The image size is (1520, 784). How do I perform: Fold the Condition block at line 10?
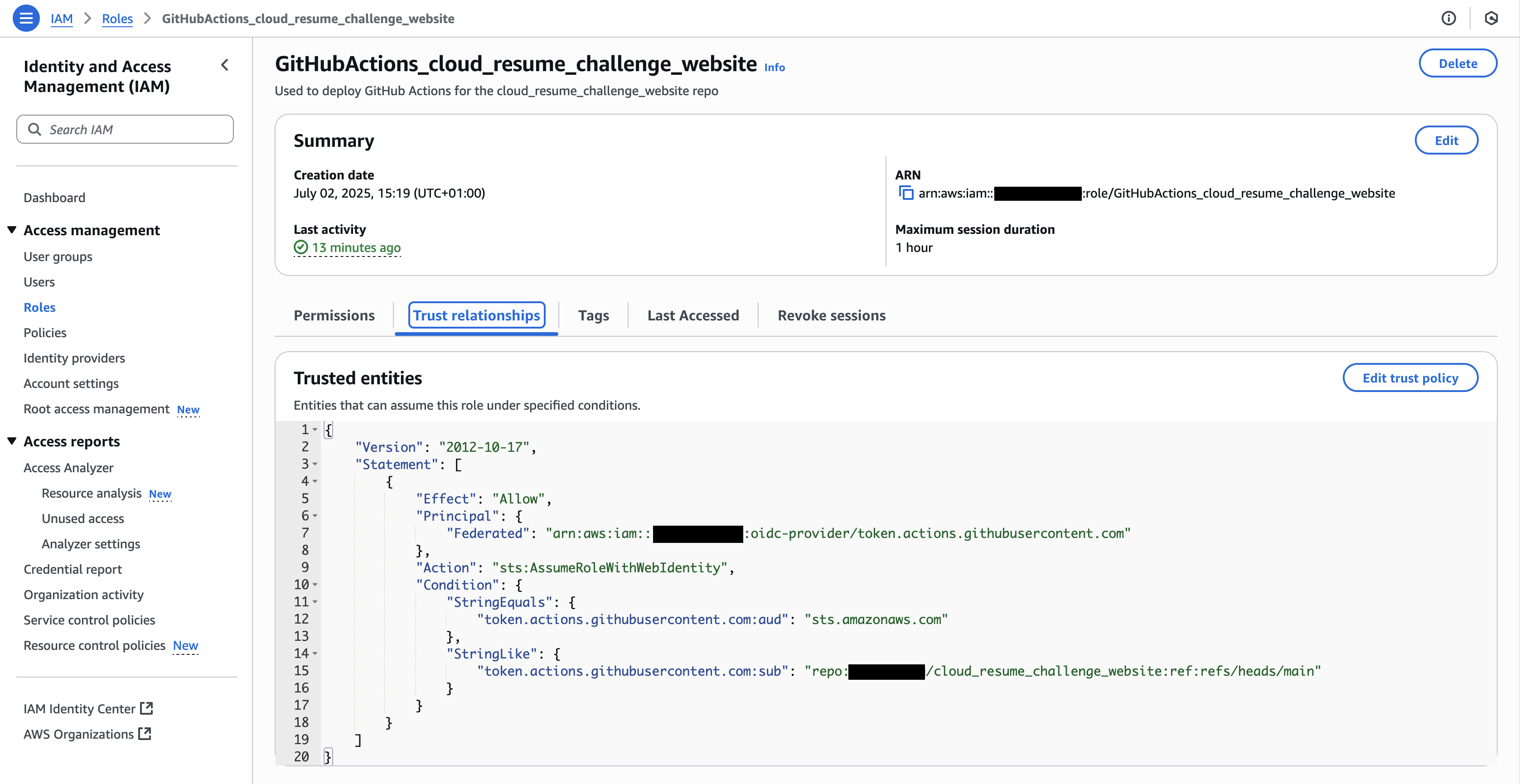pos(315,585)
